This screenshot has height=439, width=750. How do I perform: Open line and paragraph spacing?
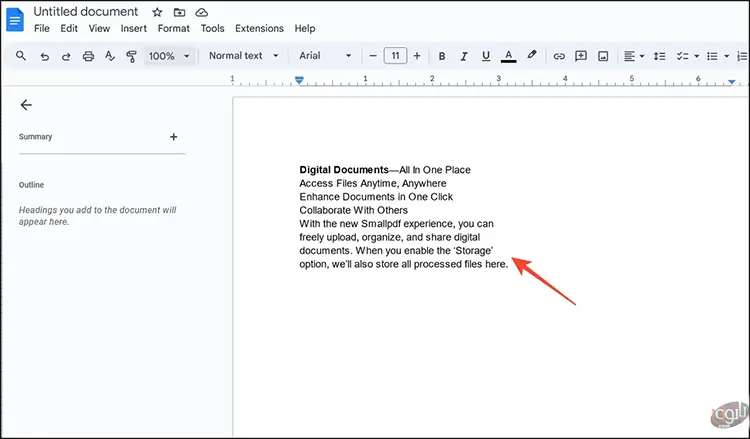660,56
